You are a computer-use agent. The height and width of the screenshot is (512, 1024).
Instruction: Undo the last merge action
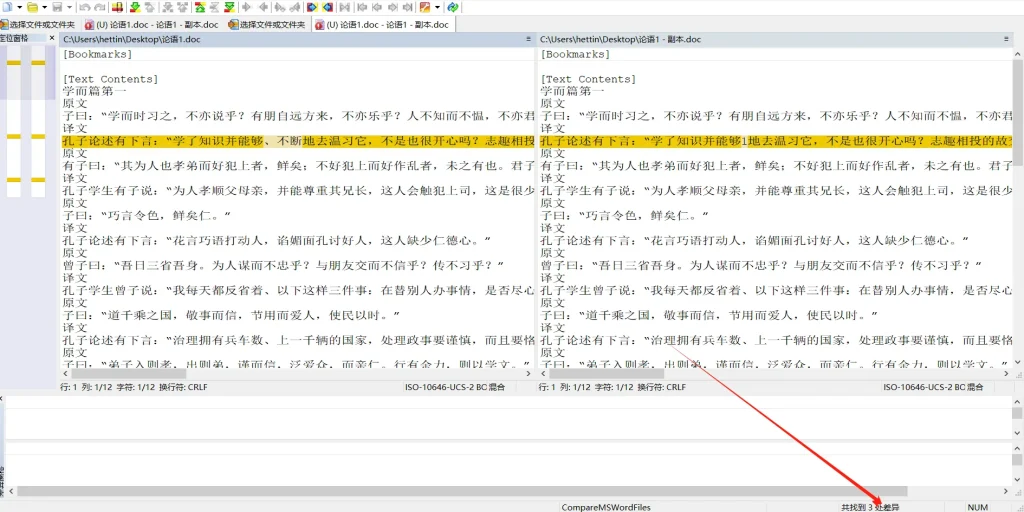click(x=85, y=7)
